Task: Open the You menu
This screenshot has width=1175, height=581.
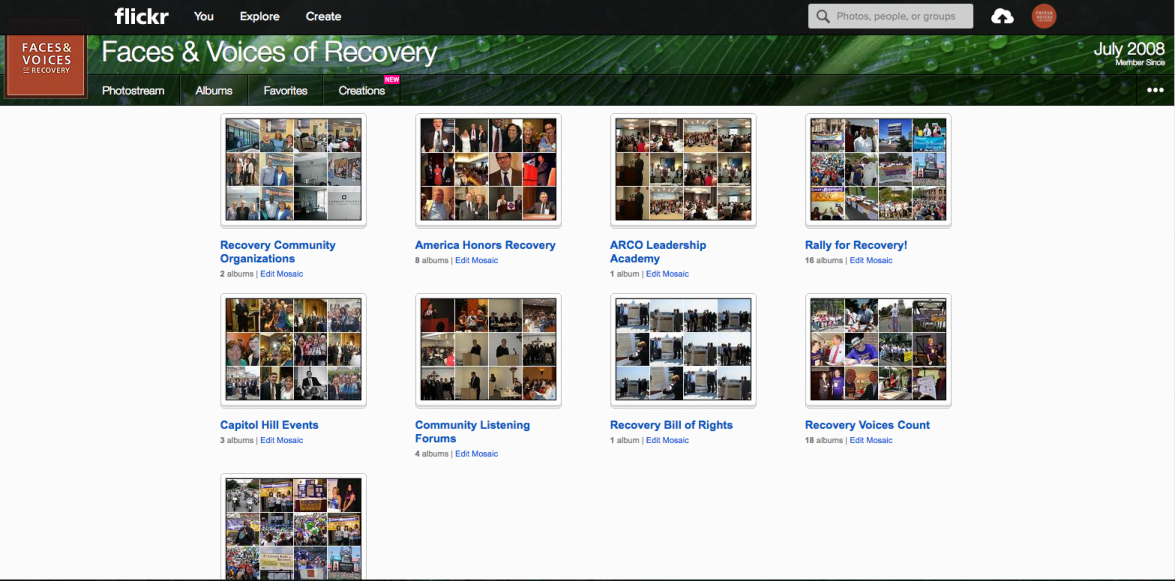Action: [204, 16]
